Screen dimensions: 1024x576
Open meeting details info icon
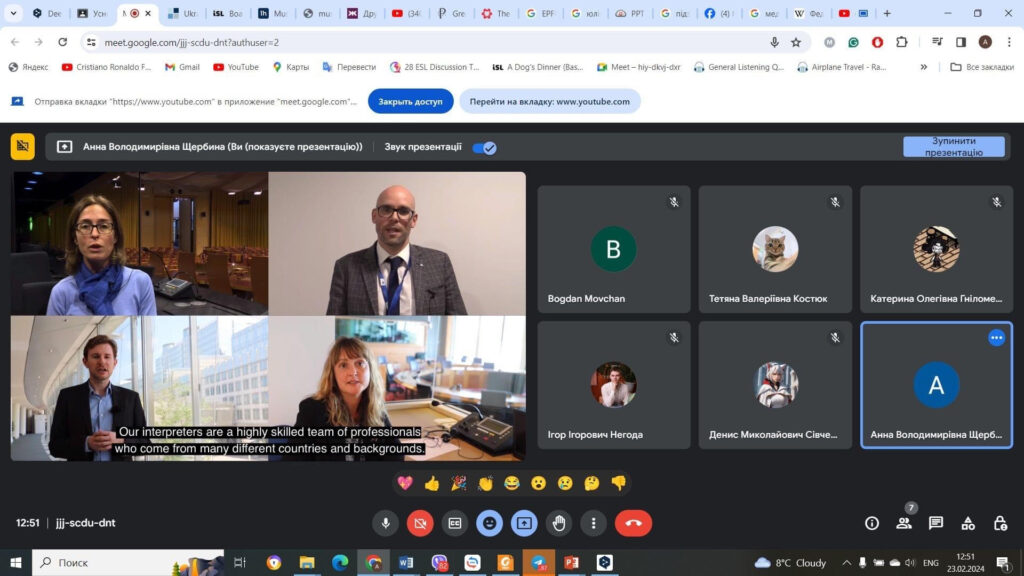click(x=872, y=523)
